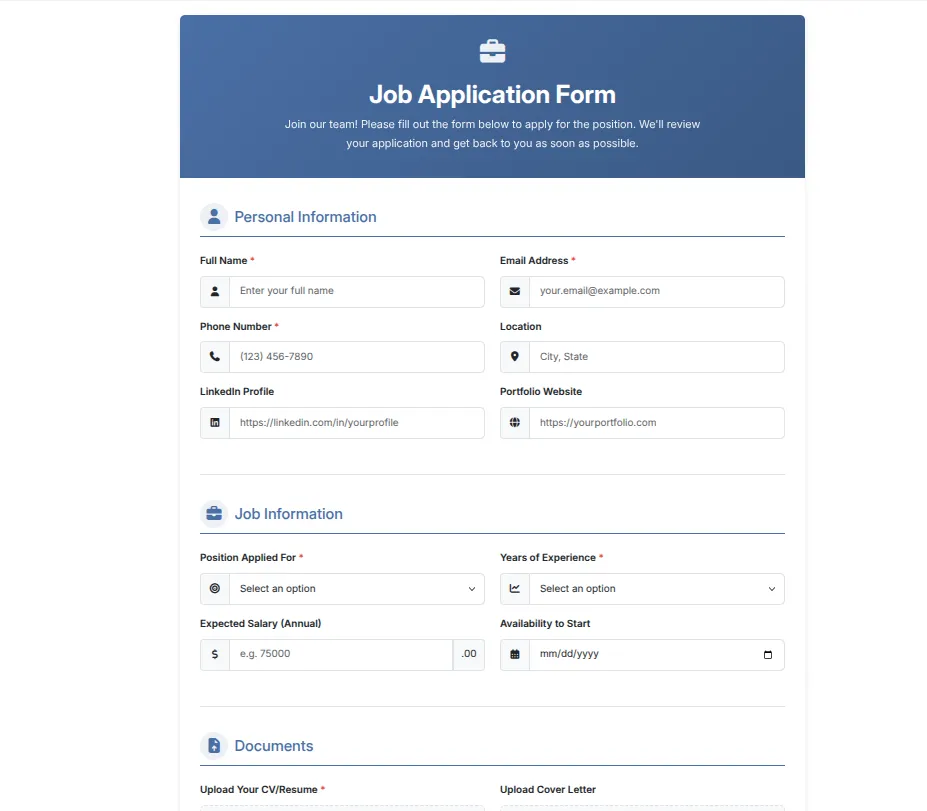
Task: Click the calendar icon beside Availability to Start
Action: point(514,654)
